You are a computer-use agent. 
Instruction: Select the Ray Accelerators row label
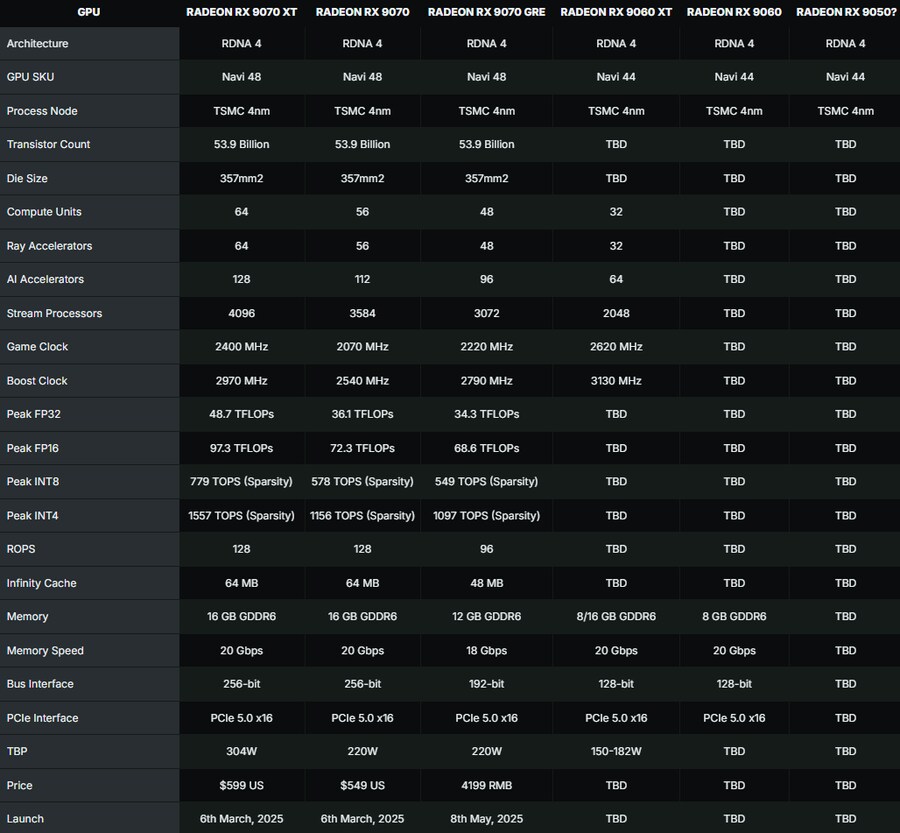pyautogui.click(x=49, y=246)
